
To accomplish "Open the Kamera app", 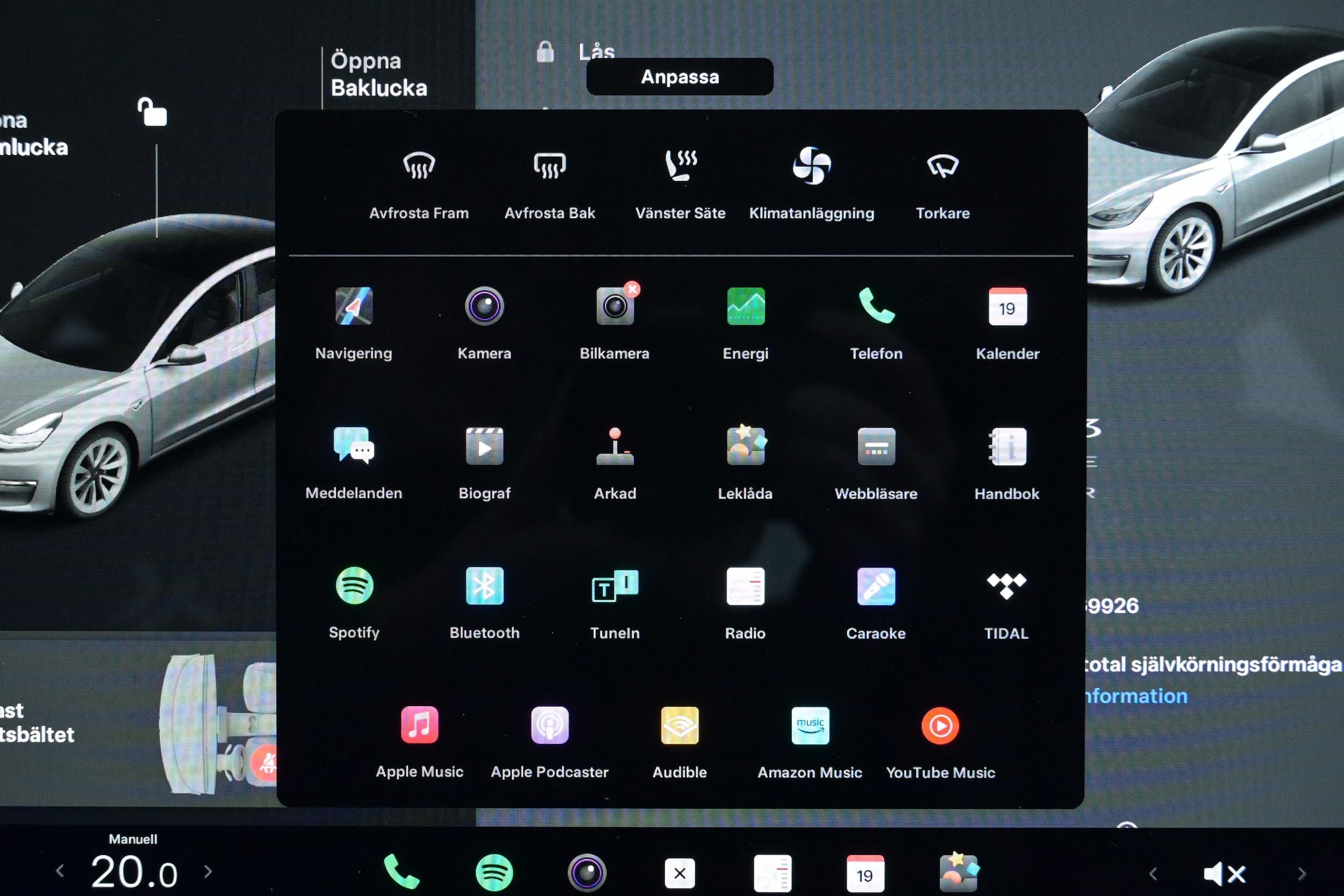I will point(484,324).
